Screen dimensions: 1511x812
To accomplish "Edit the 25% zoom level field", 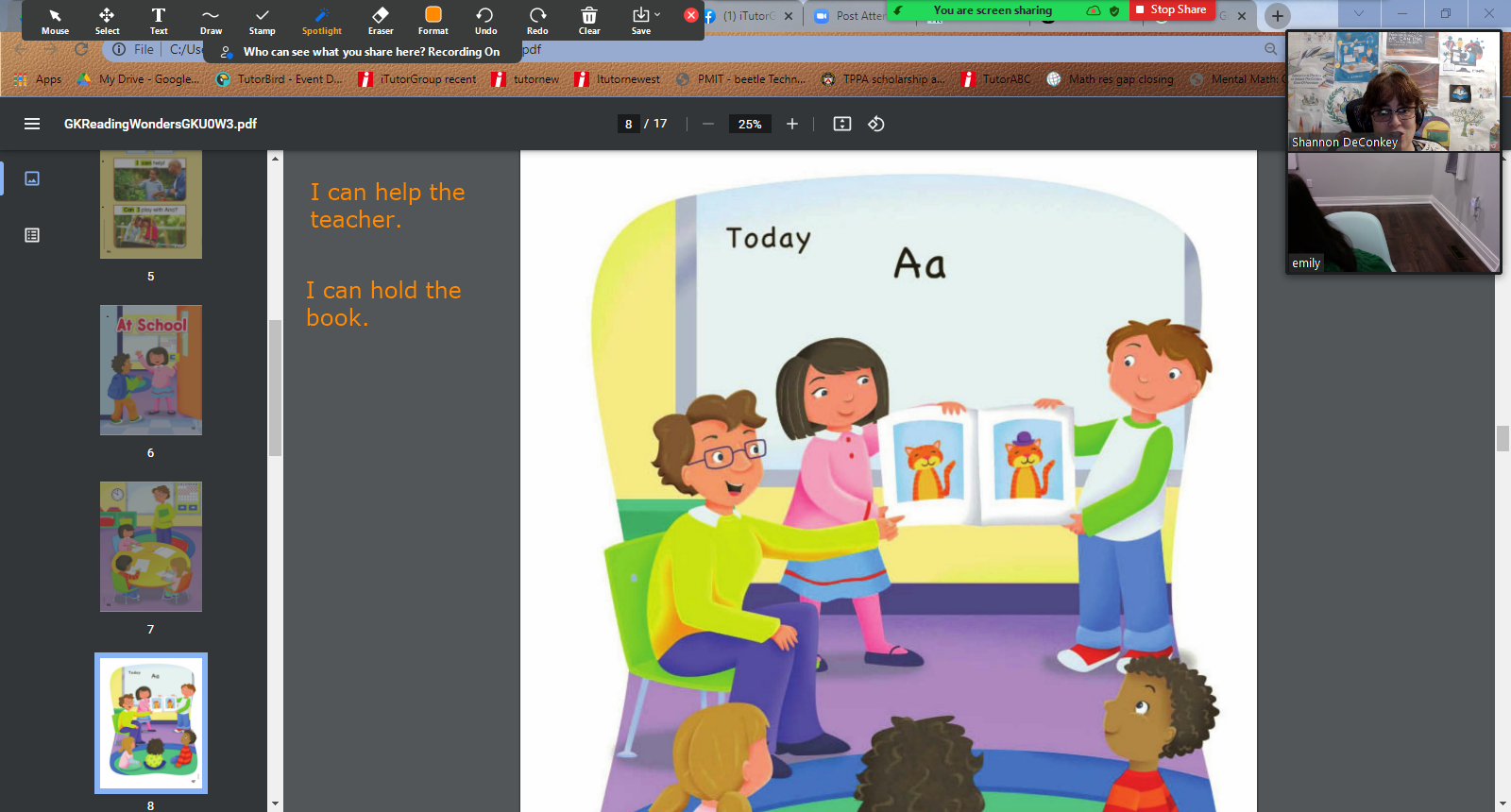I will [750, 124].
